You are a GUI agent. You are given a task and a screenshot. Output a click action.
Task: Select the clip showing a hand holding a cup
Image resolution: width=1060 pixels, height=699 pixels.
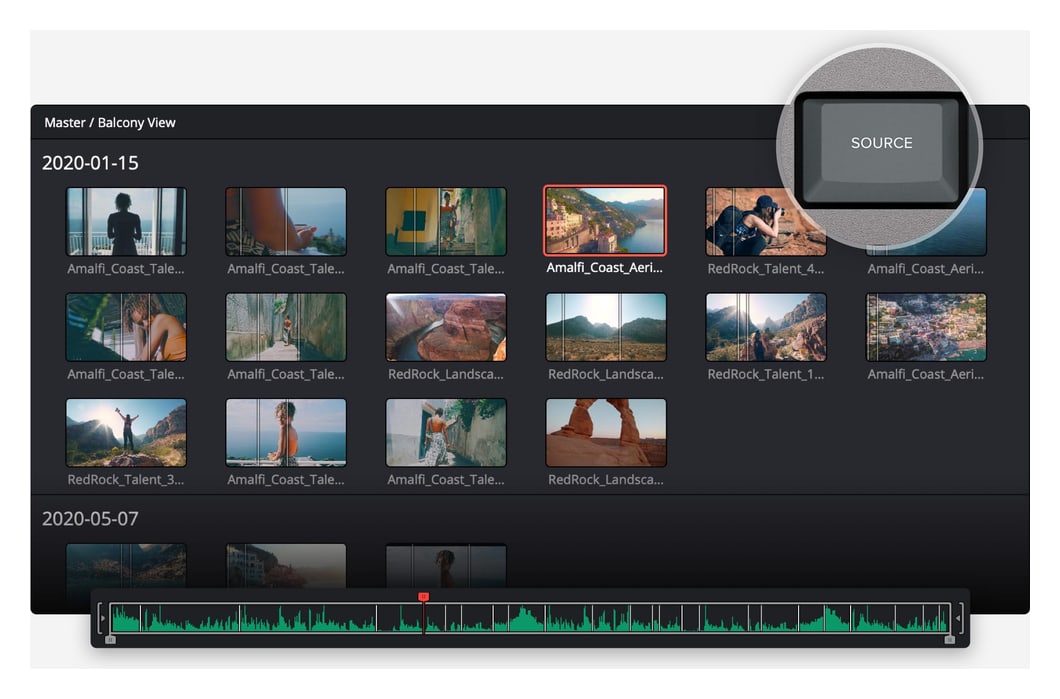coord(286,221)
